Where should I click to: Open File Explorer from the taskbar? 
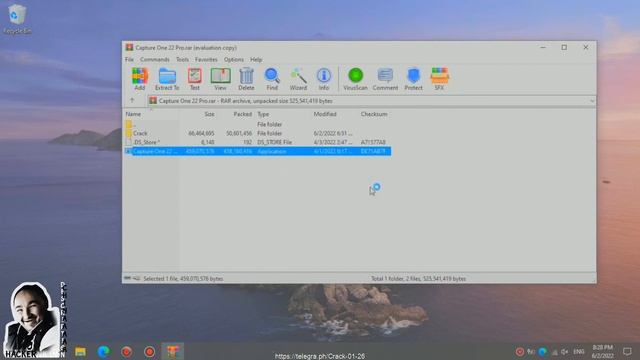[80, 351]
